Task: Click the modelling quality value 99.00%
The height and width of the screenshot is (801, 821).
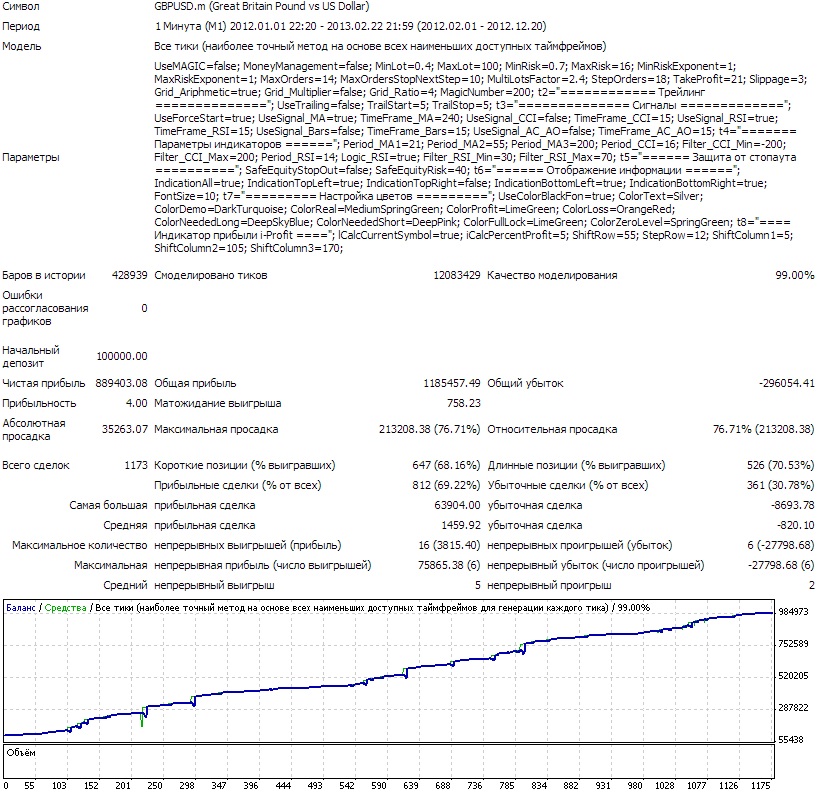Action: [795, 275]
